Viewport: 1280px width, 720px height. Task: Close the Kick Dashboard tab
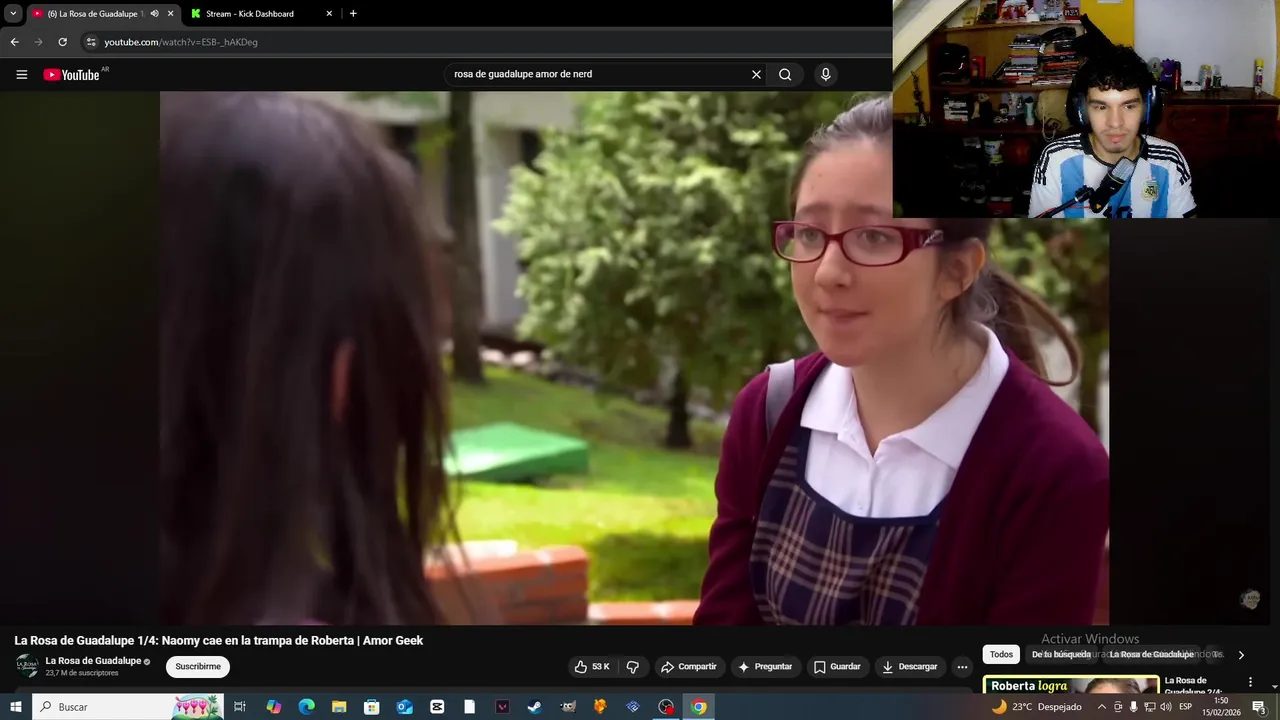(x=329, y=13)
